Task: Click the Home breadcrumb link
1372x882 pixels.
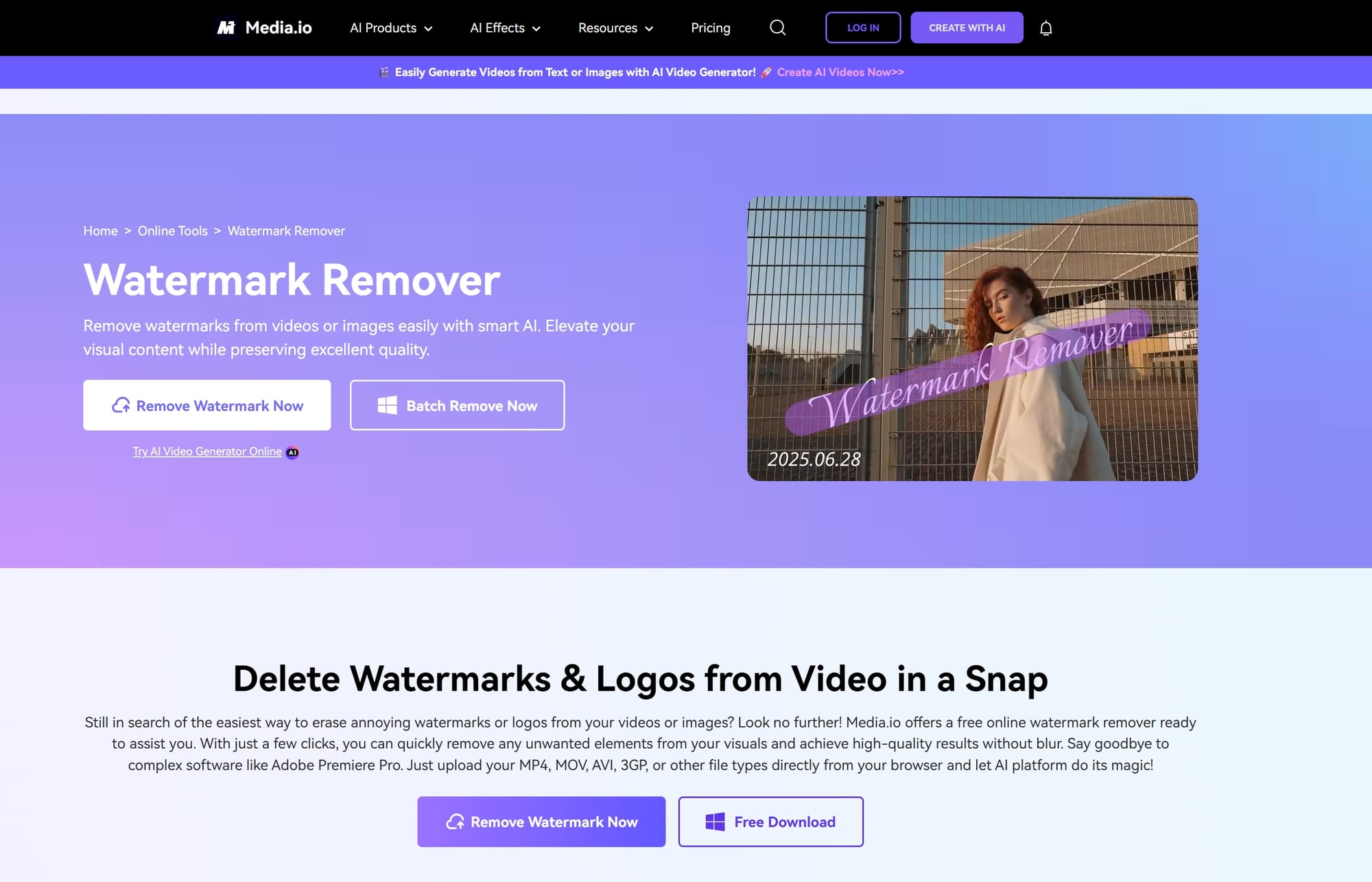Action: [100, 231]
